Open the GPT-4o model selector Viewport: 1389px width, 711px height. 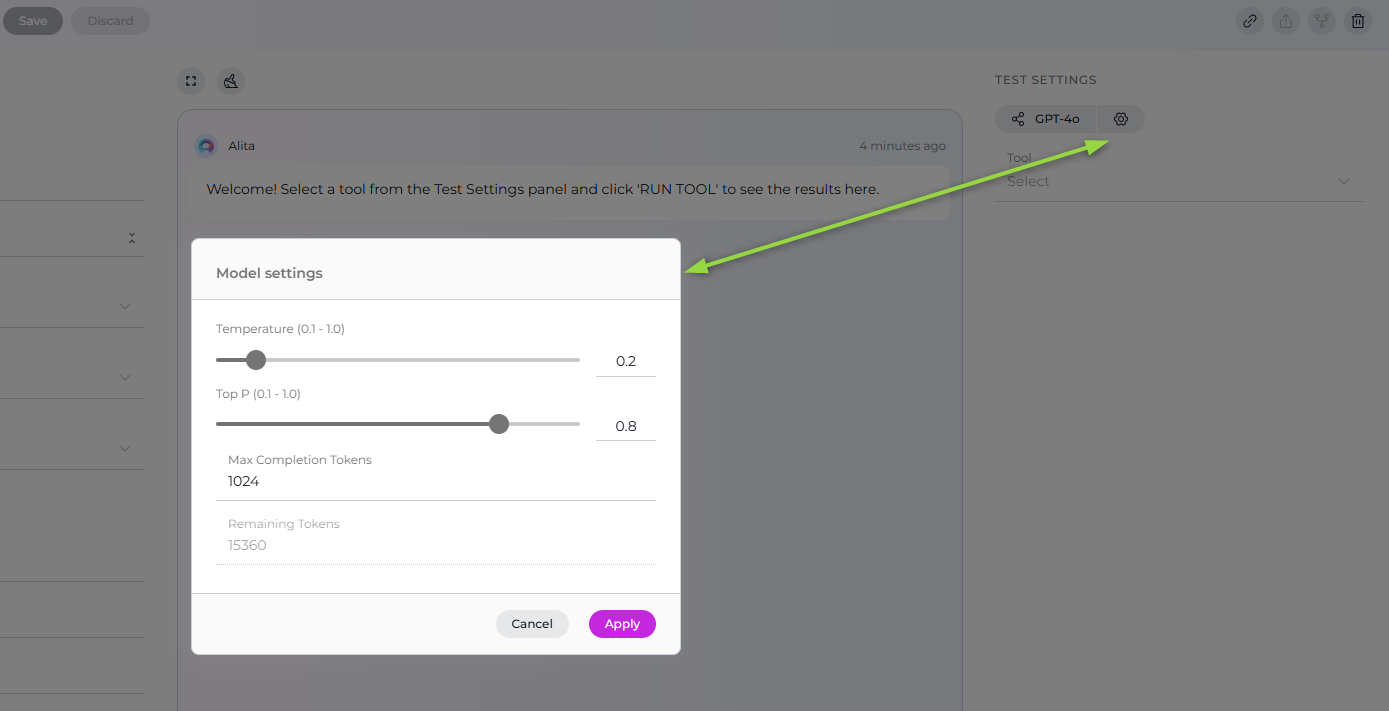click(1046, 119)
